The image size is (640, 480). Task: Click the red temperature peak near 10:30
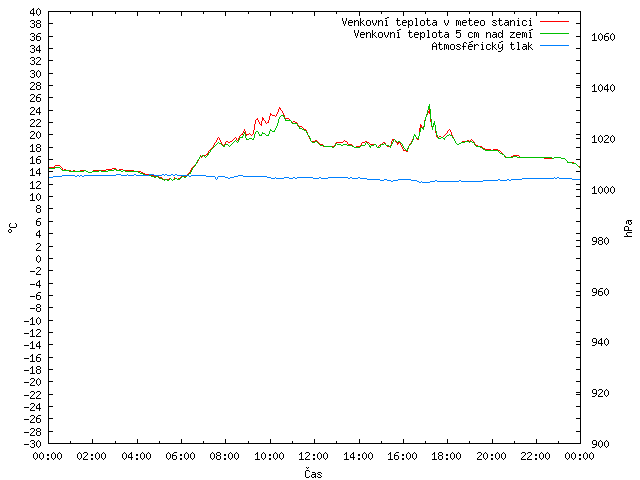tap(280, 108)
